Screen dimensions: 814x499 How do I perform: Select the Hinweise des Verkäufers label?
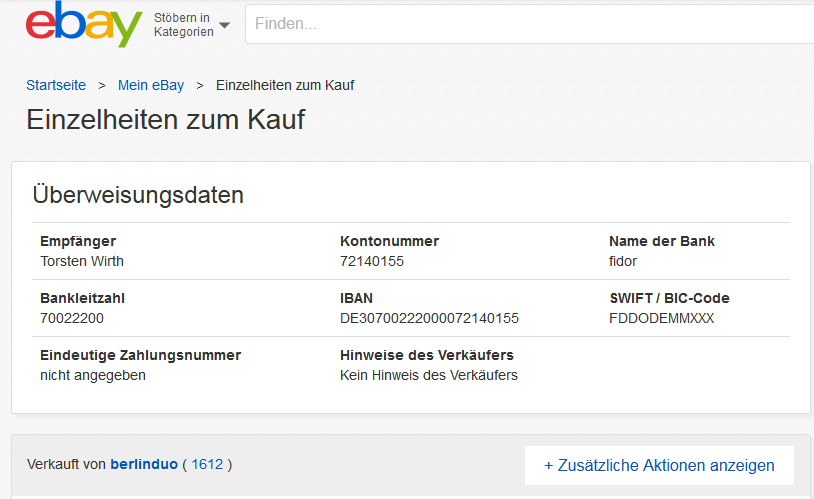click(427, 355)
